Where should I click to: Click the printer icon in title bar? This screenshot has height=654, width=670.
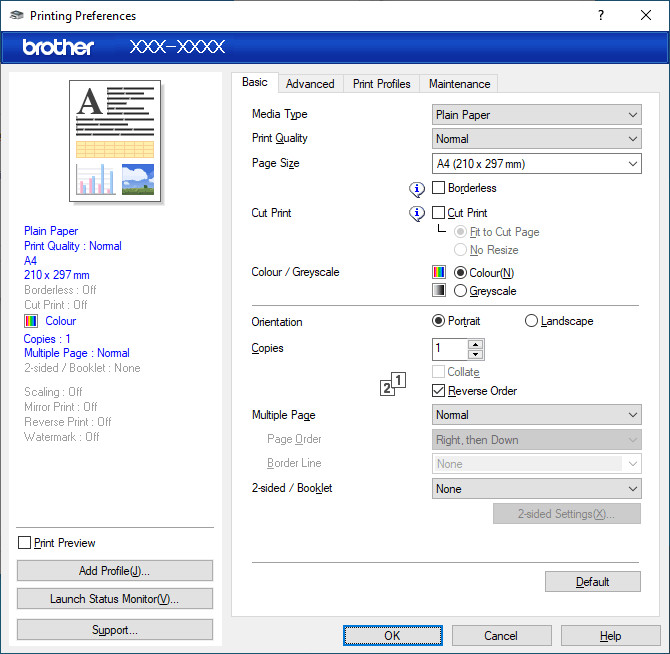tap(17, 15)
